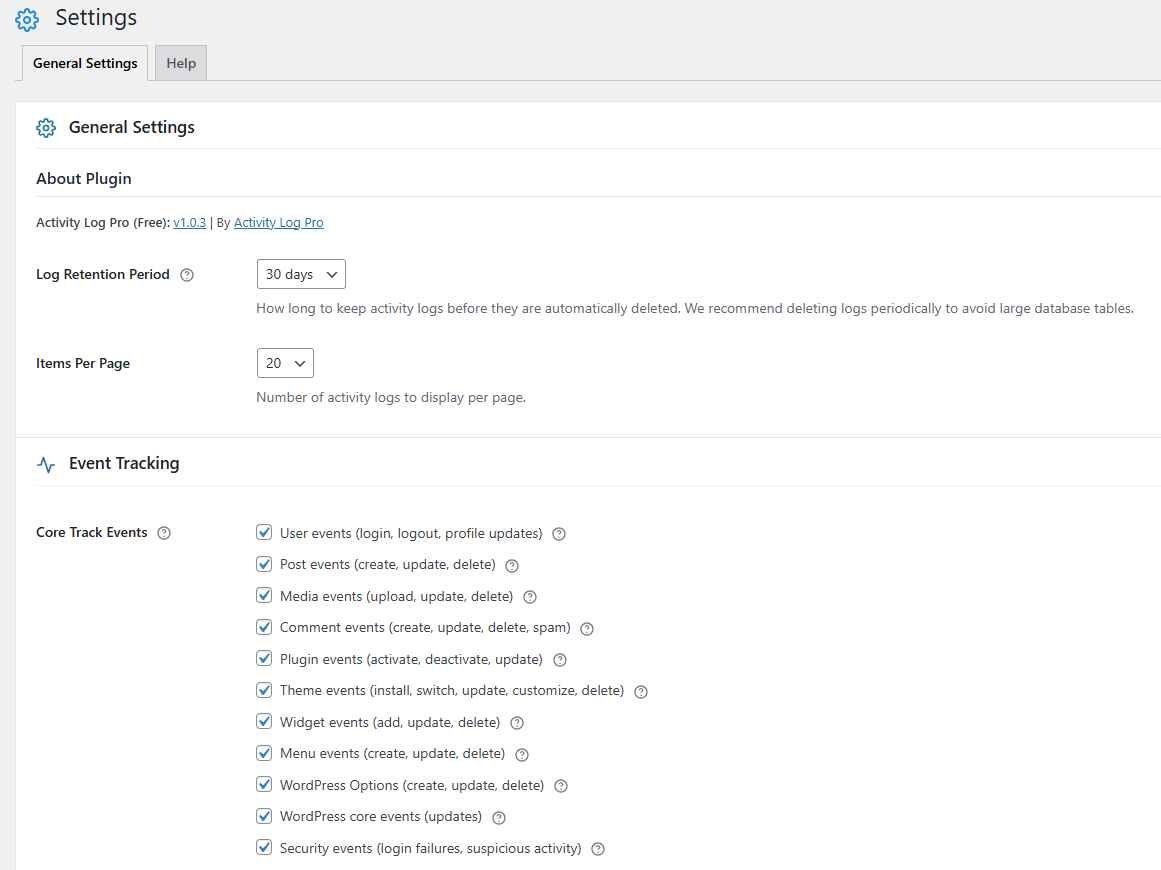Toggle Widget events checkbox
1161x870 pixels.
(x=264, y=721)
